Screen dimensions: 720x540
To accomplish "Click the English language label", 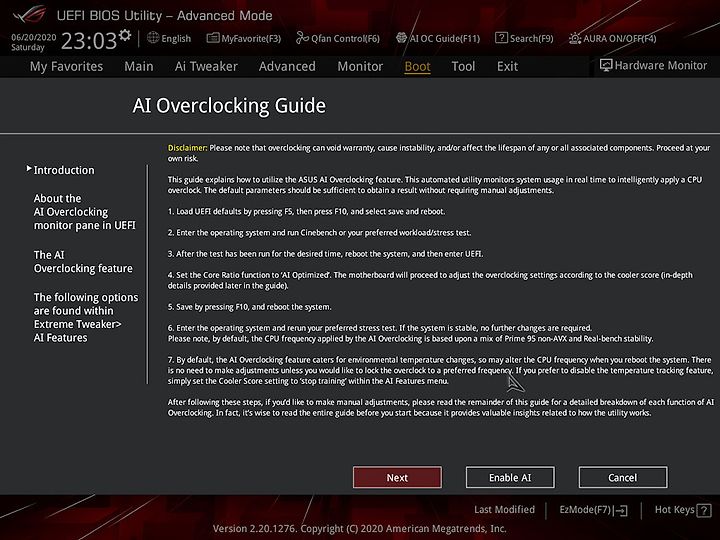I will (176, 38).
